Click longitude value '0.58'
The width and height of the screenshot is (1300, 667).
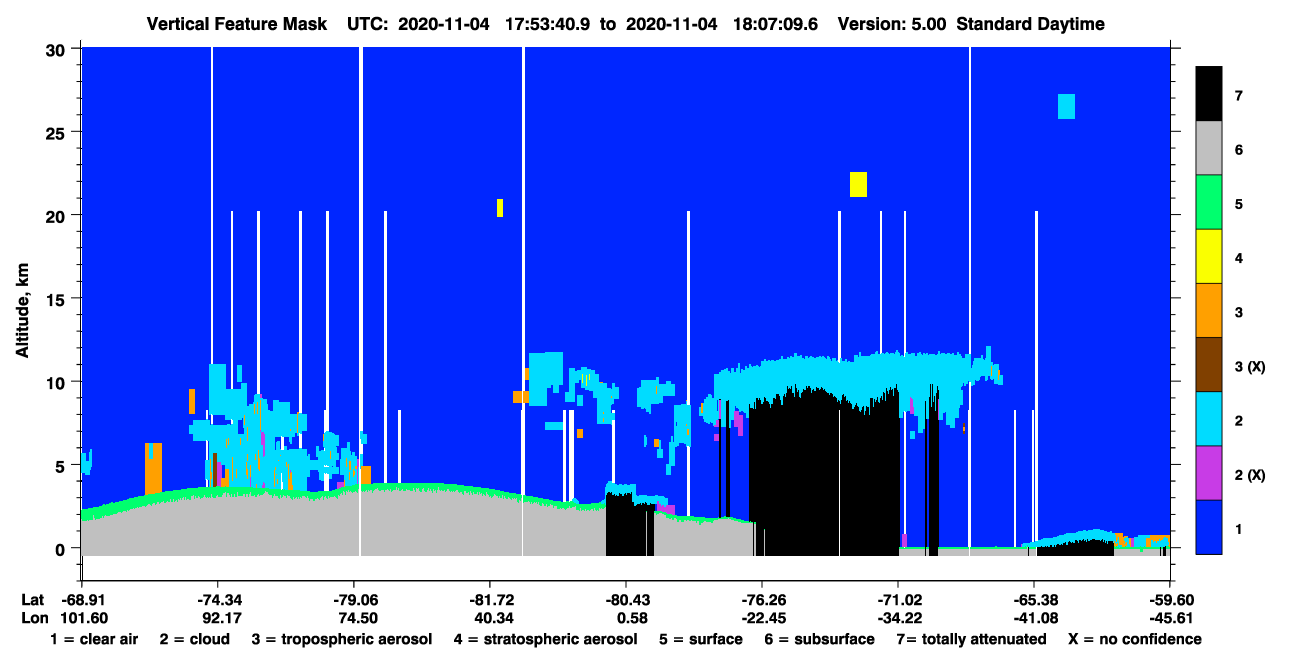634,618
